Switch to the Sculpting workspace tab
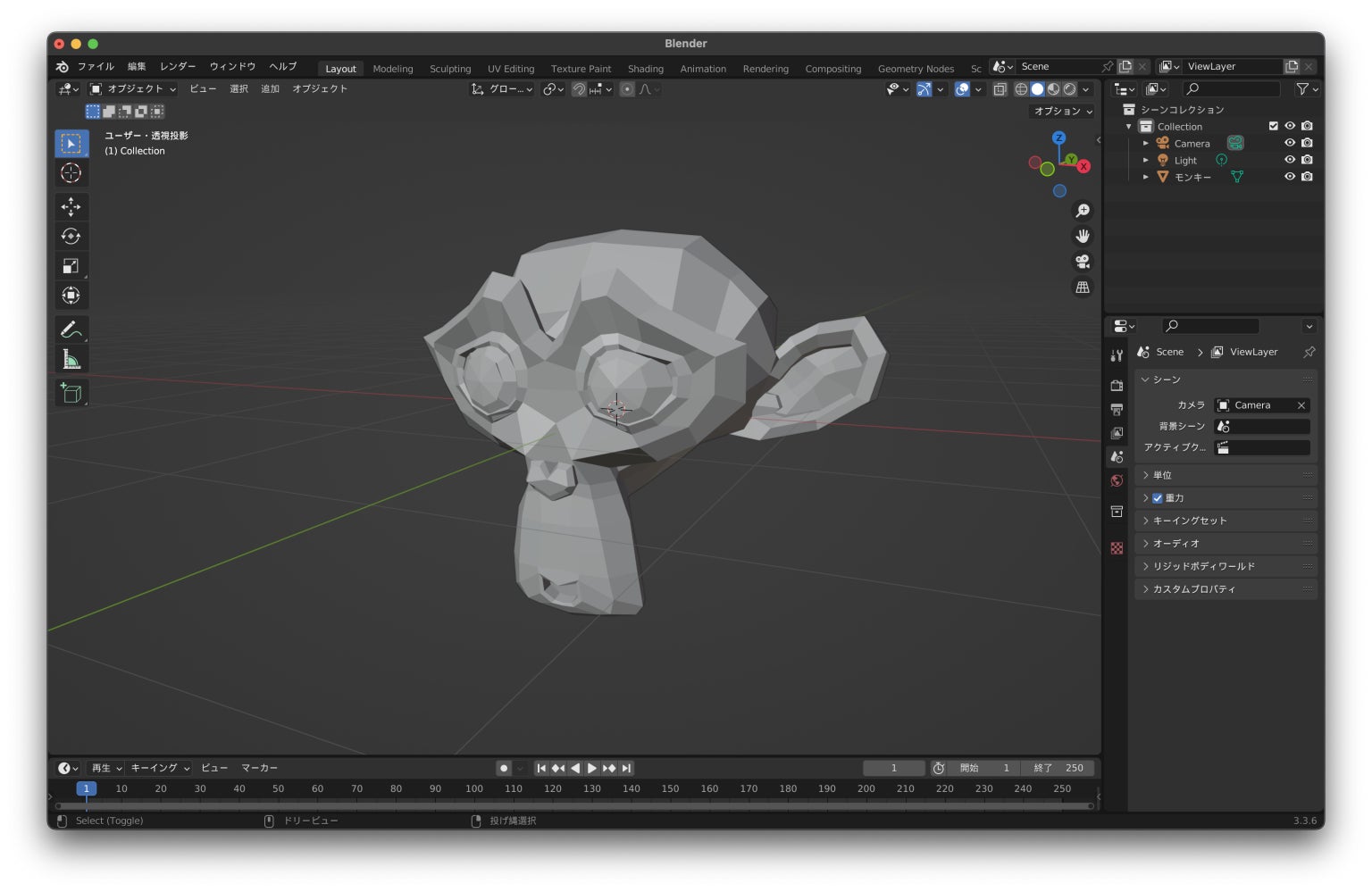This screenshot has height=892, width=1372. 450,69
